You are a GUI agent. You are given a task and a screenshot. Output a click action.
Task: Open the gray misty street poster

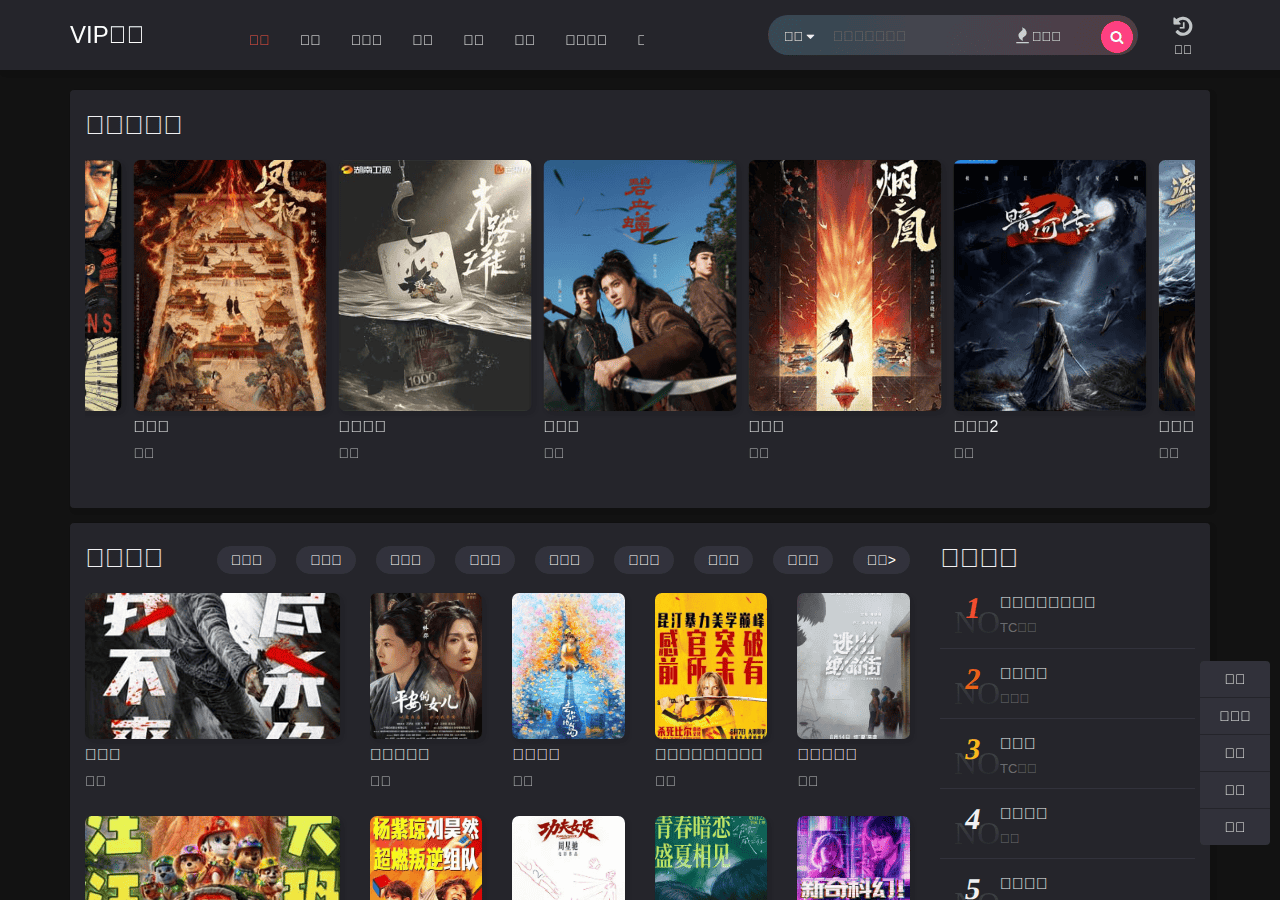pos(853,666)
